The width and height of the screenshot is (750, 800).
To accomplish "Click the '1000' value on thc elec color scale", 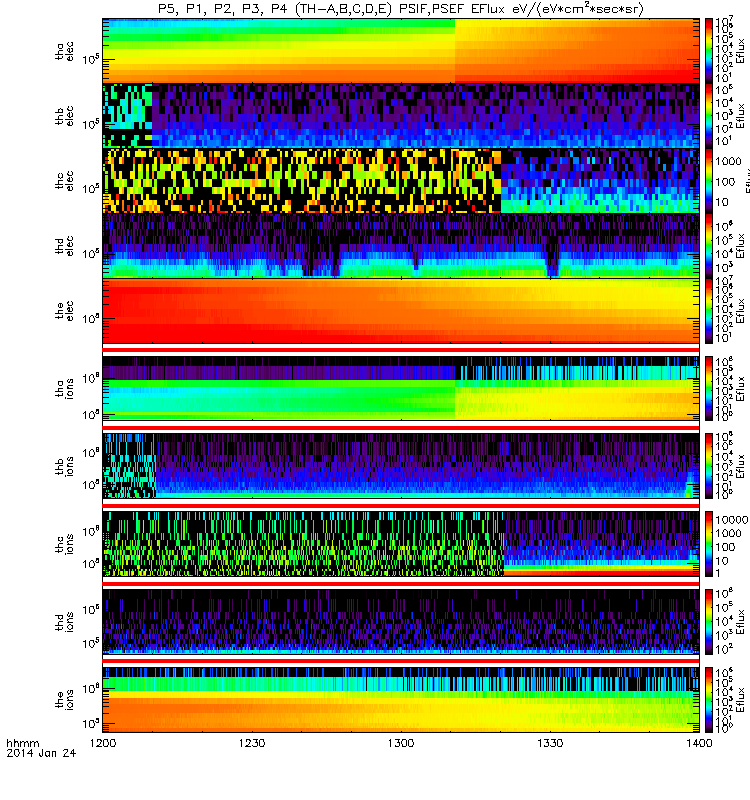I will [x=728, y=161].
